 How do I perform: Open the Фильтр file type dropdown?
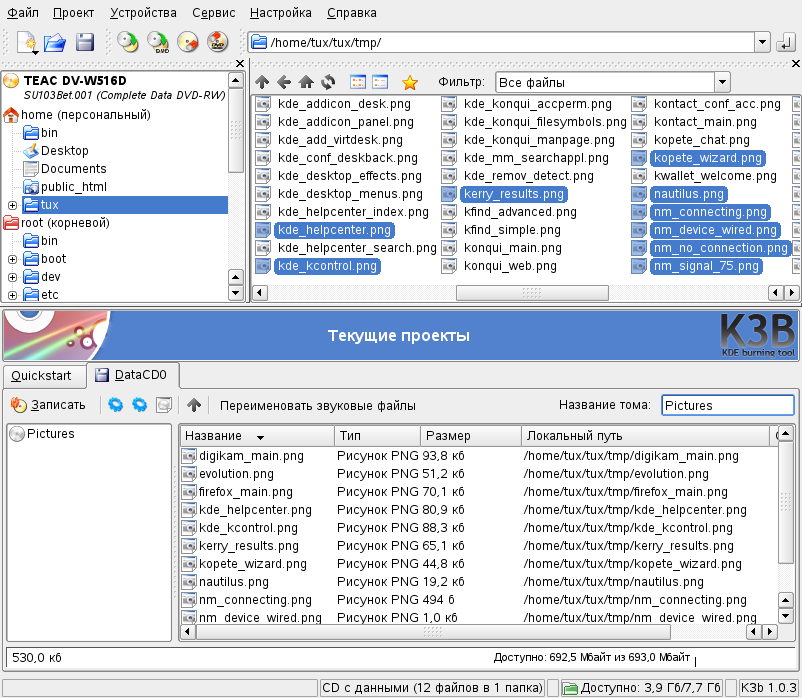[721, 82]
